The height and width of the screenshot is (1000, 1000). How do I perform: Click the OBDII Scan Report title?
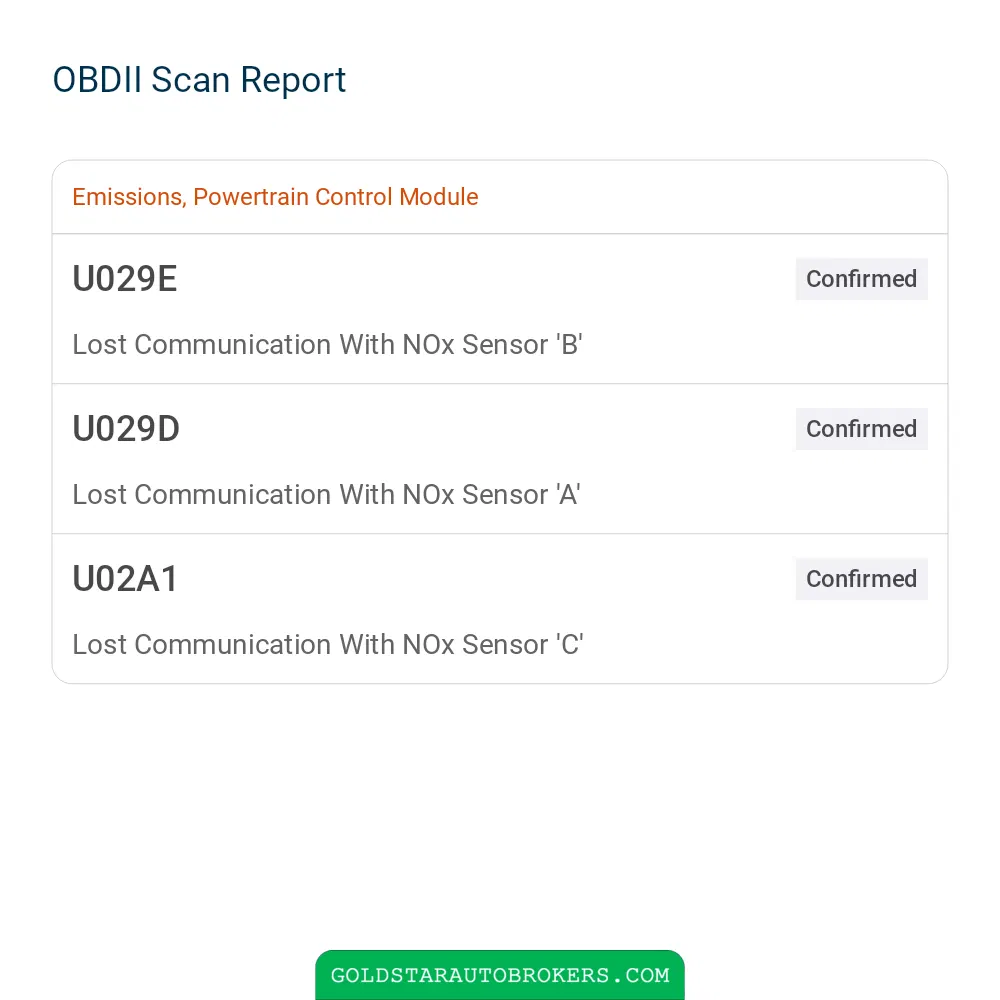coord(199,80)
